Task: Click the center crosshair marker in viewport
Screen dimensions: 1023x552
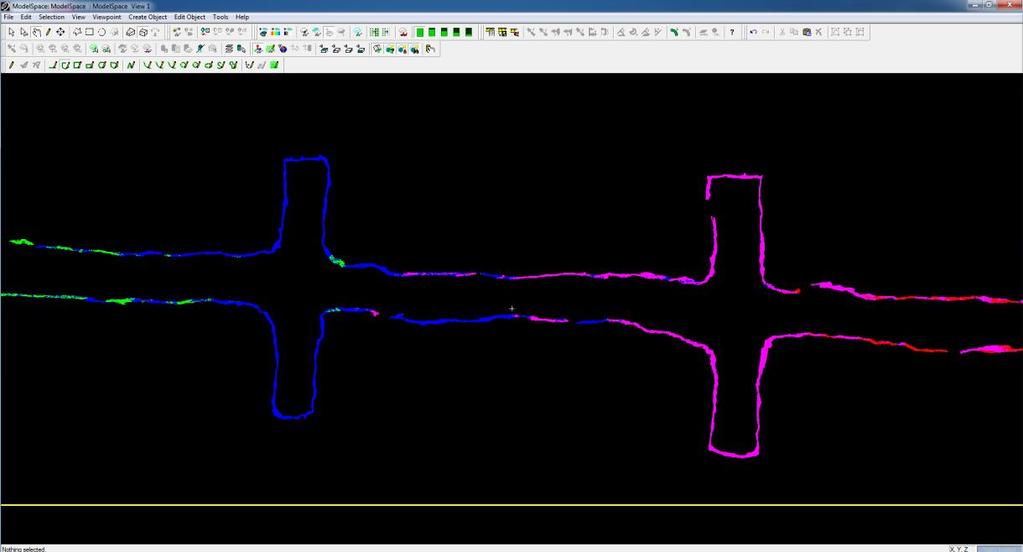Action: [x=512, y=308]
